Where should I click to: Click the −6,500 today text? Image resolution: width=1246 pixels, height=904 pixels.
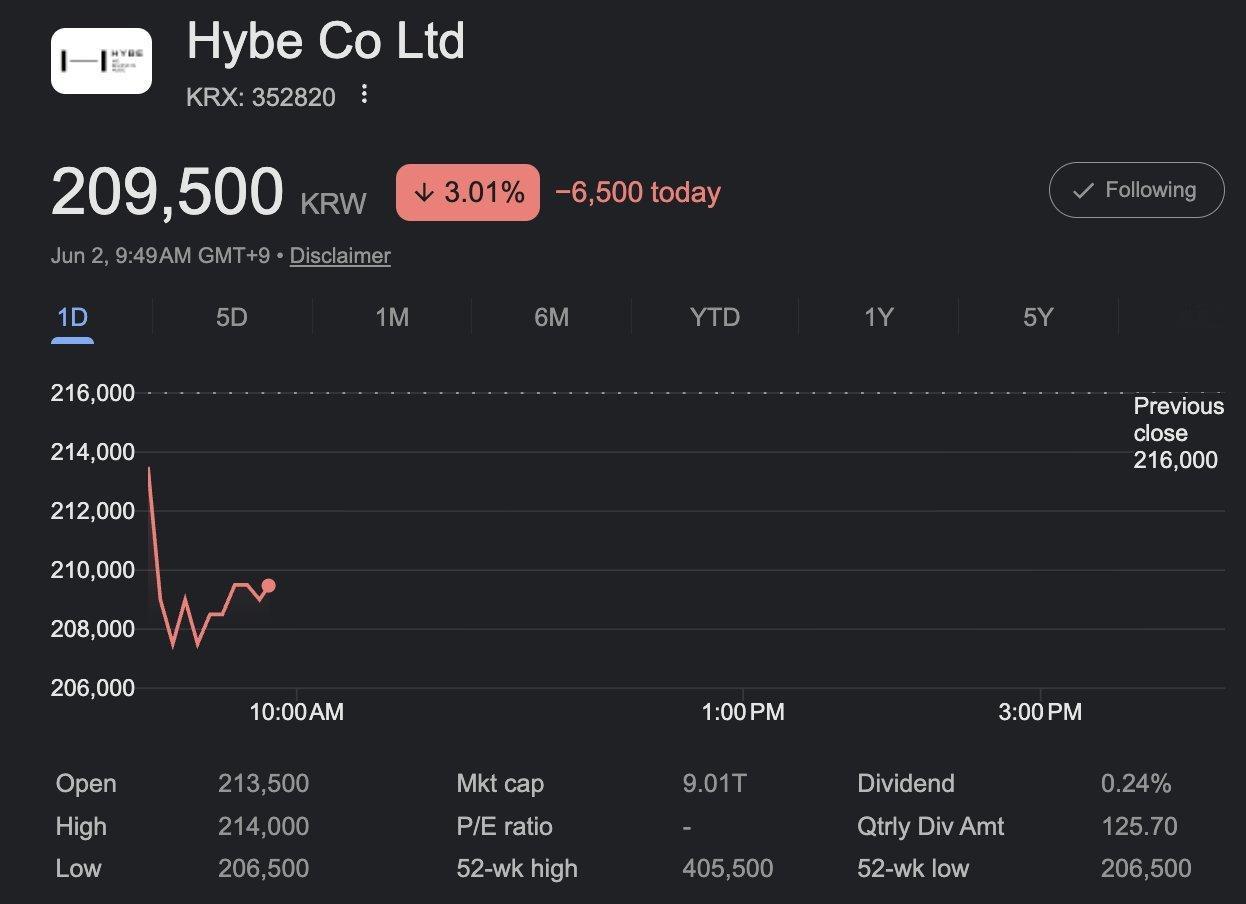click(637, 192)
